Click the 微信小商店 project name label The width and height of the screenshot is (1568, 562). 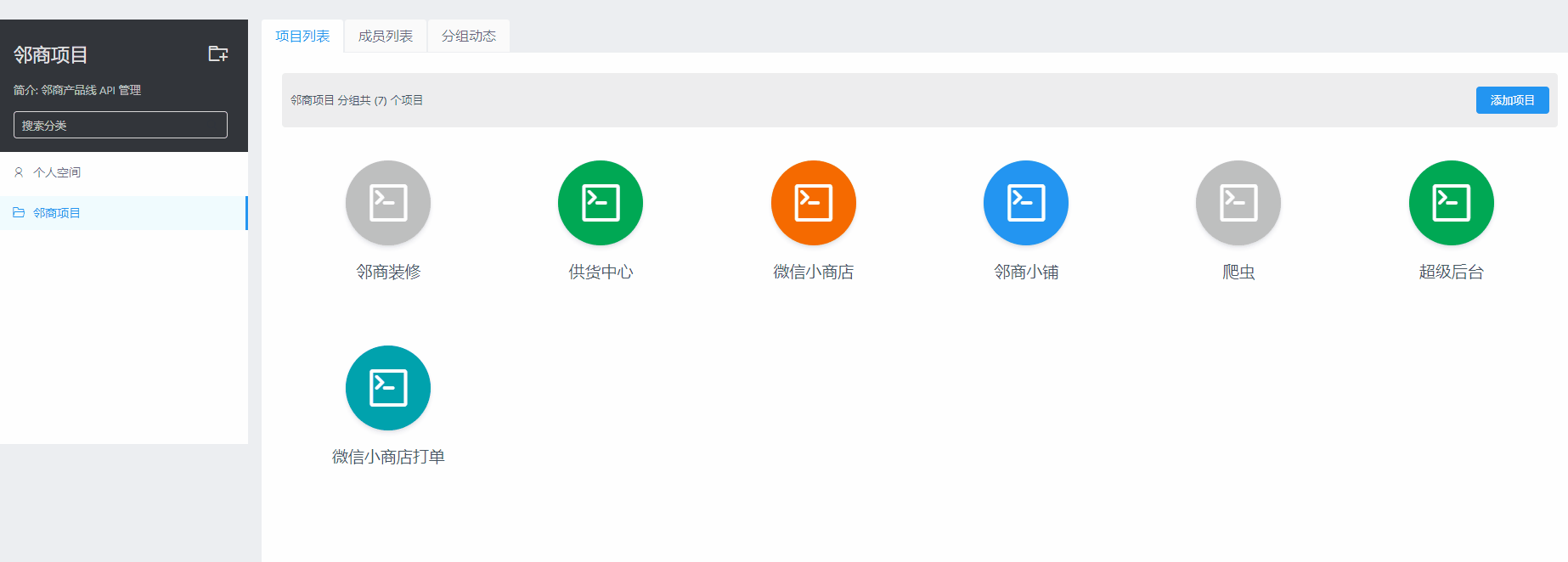click(814, 272)
